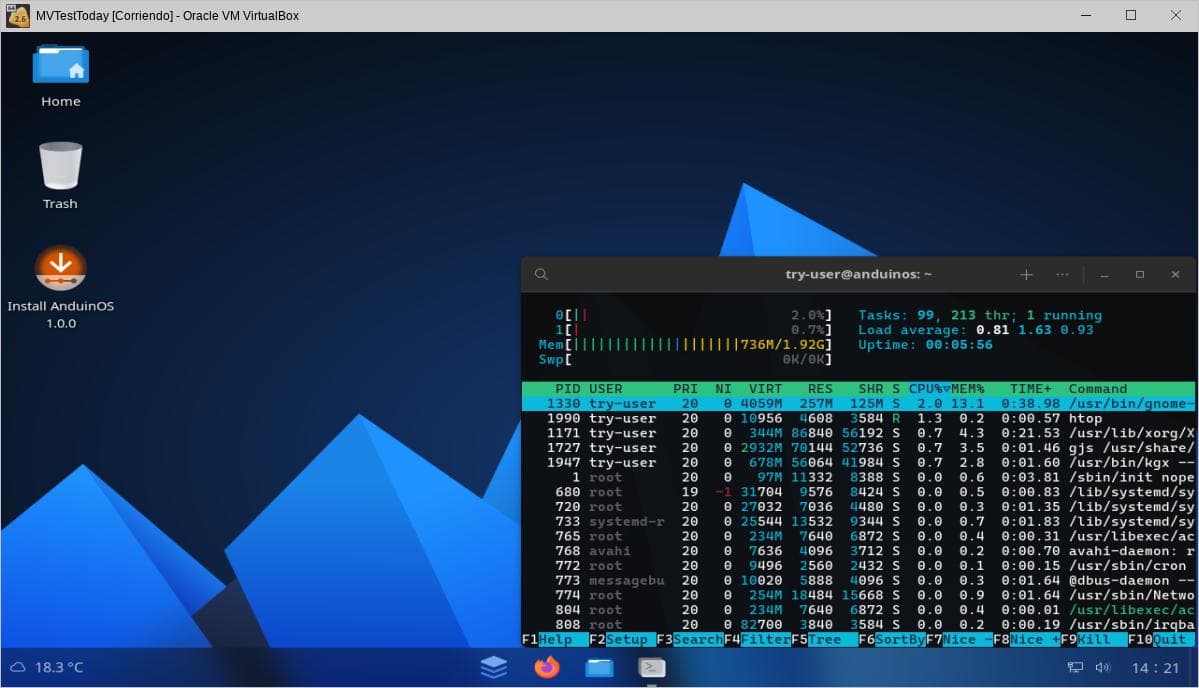Launch Firefox from the taskbar
1199x688 pixels.
(546, 667)
